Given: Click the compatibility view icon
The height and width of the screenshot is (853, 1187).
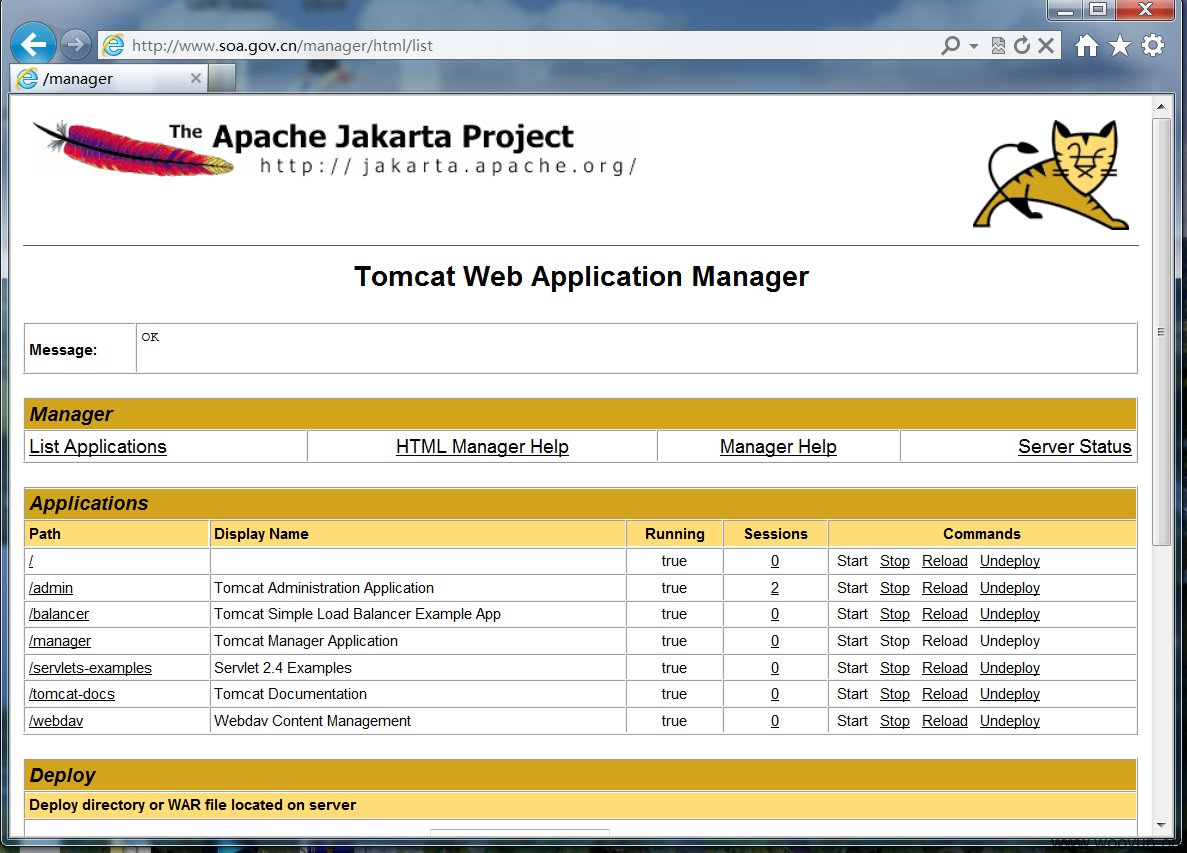Looking at the screenshot, I should click(x=998, y=45).
